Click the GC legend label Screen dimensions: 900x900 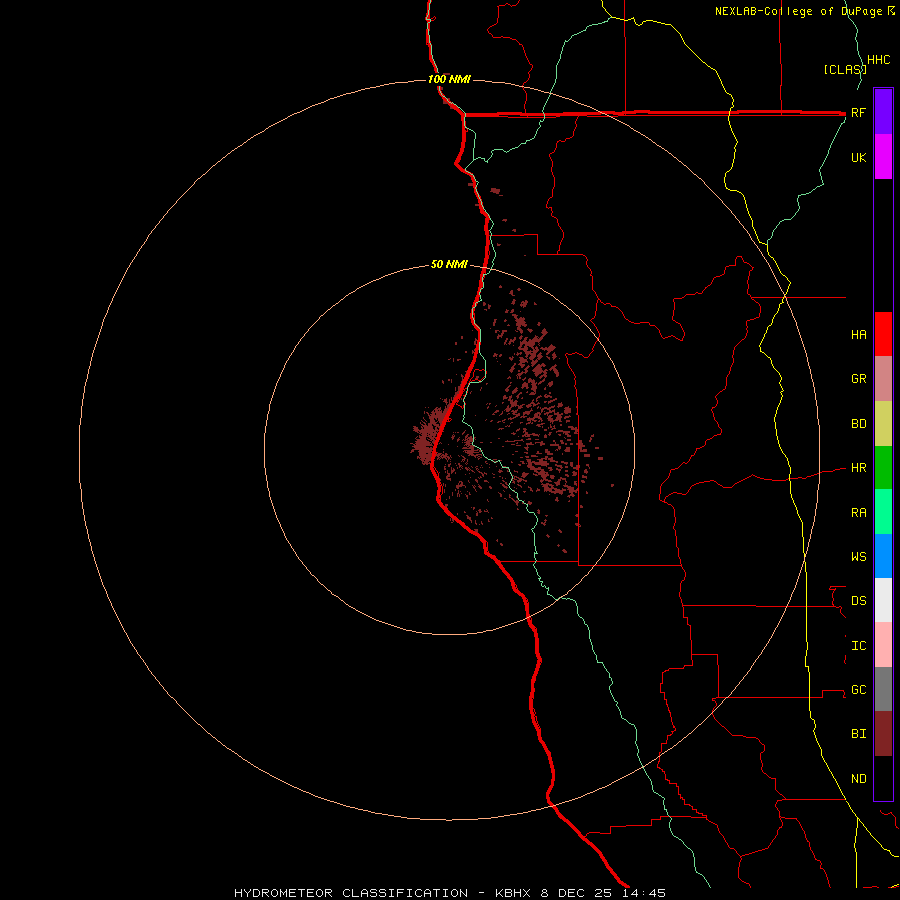point(858,690)
